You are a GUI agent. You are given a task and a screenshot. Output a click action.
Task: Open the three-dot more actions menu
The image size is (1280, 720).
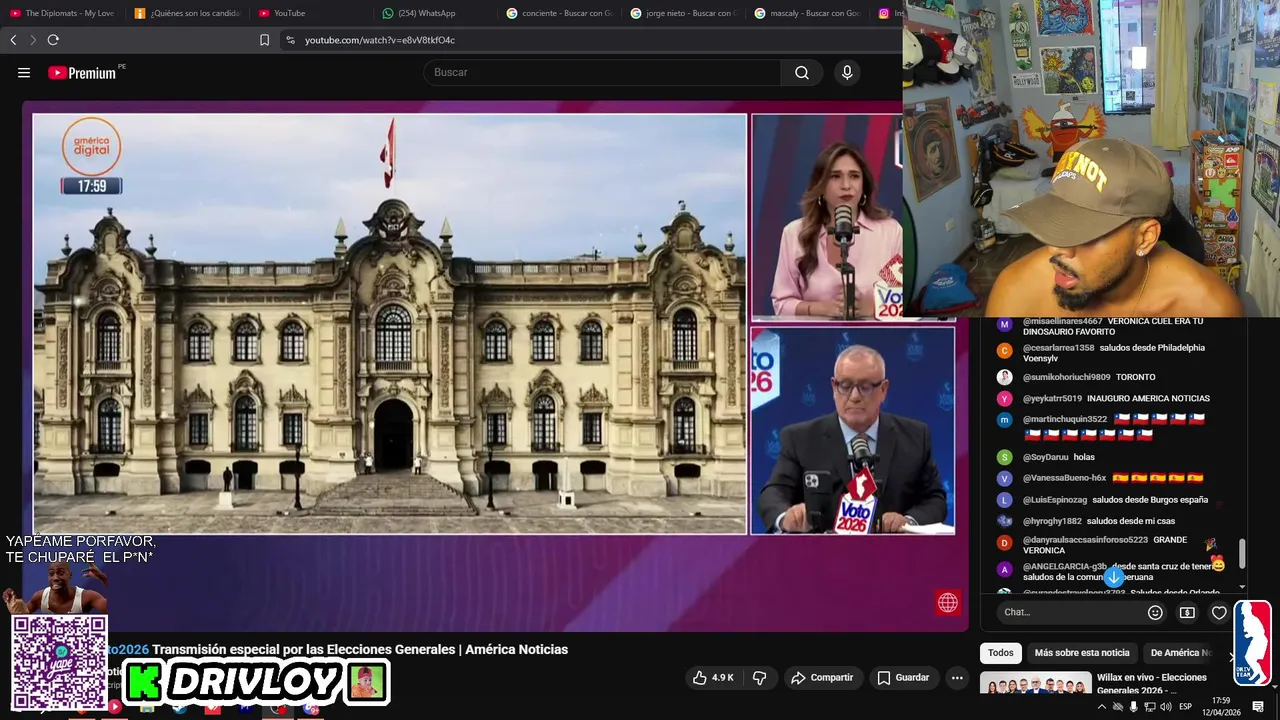(957, 677)
